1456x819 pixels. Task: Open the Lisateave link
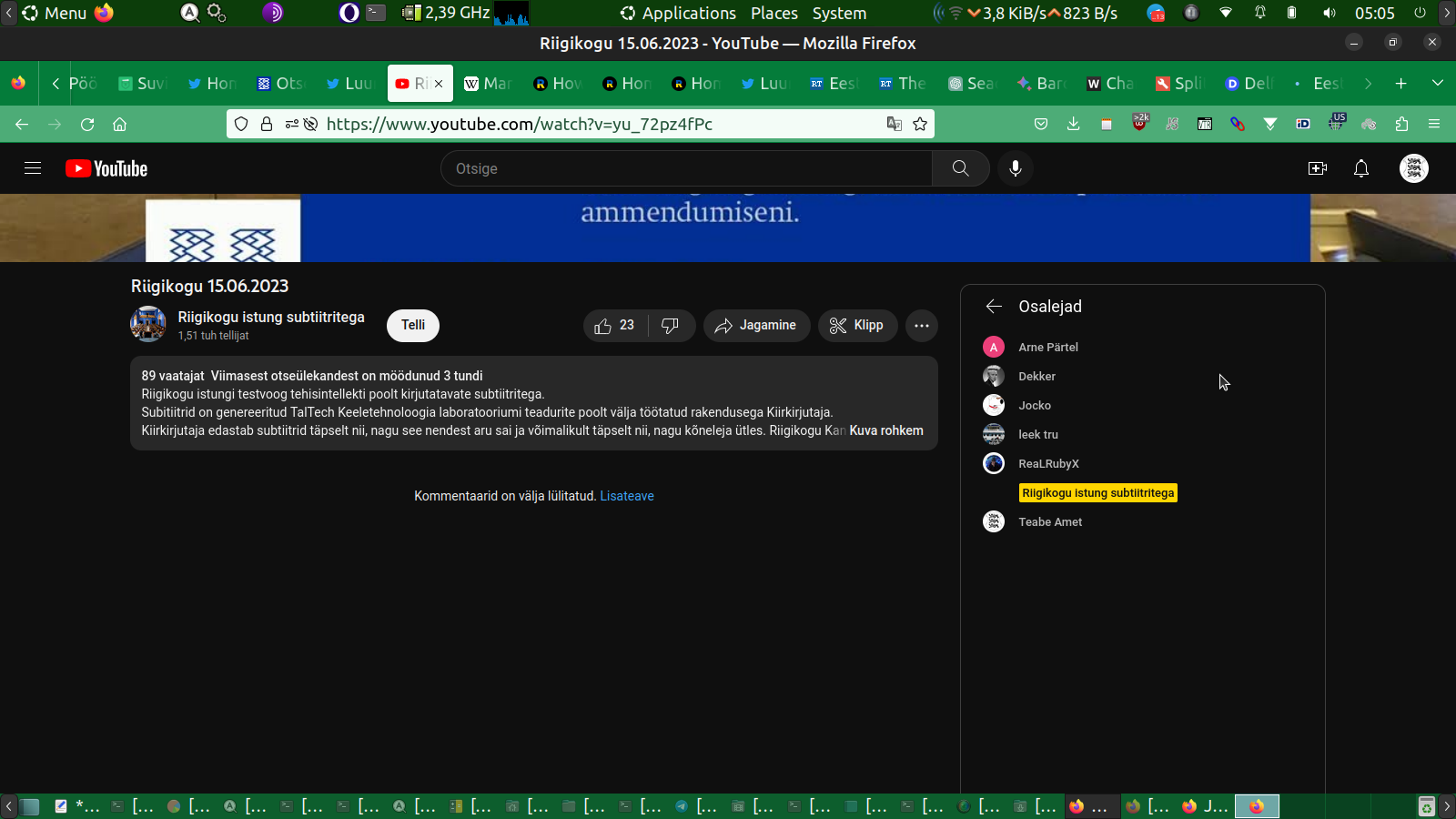click(x=627, y=496)
